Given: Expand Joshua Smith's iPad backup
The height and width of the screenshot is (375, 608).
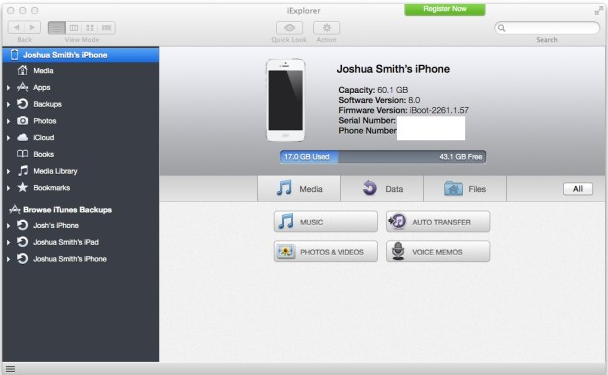Looking at the screenshot, I should (x=8, y=242).
